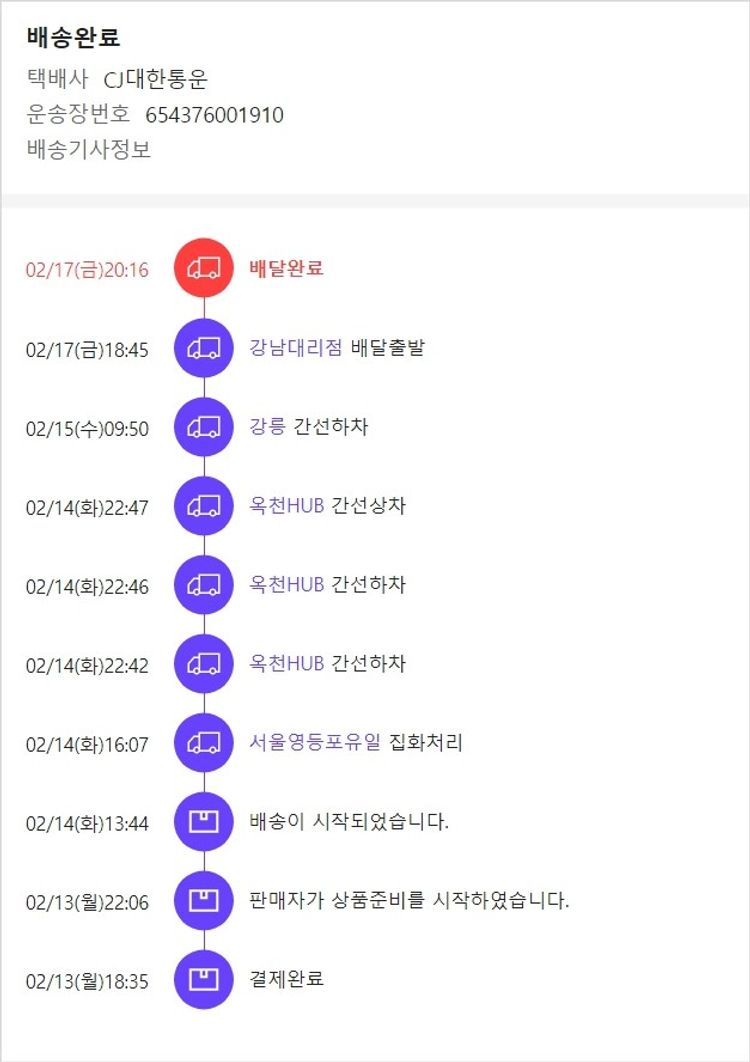Click truck icon for 22:46 옥천HUB entry
This screenshot has width=750, height=1062.
click(204, 585)
